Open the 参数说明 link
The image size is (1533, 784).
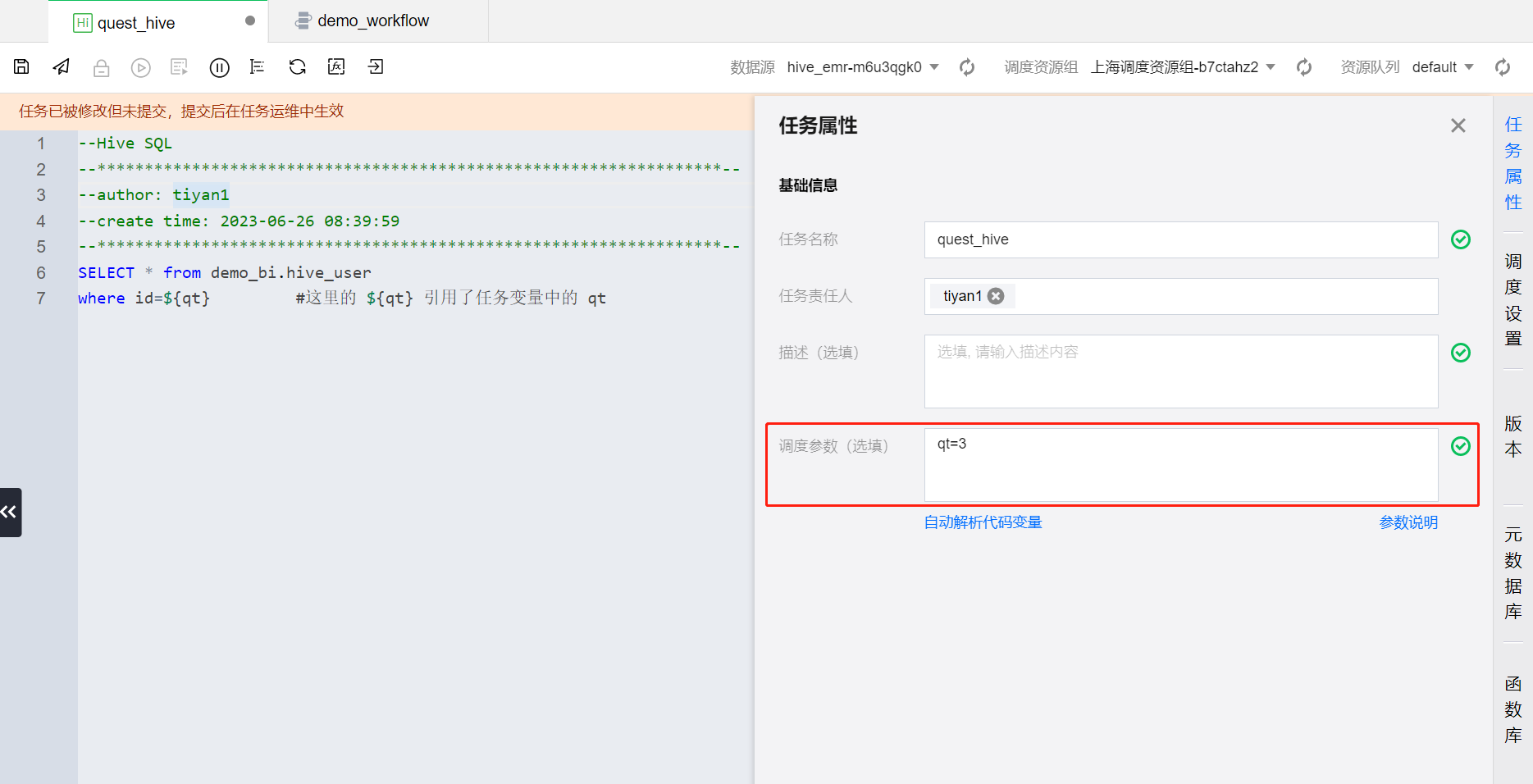1408,522
